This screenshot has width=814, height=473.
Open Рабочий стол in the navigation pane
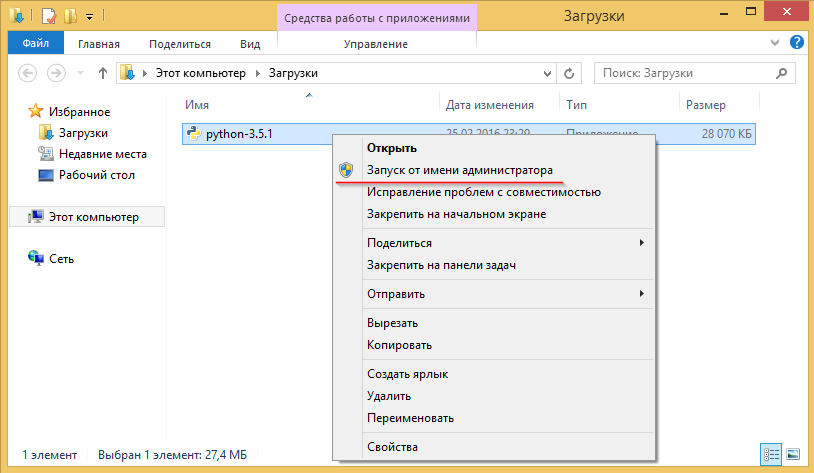click(x=97, y=175)
